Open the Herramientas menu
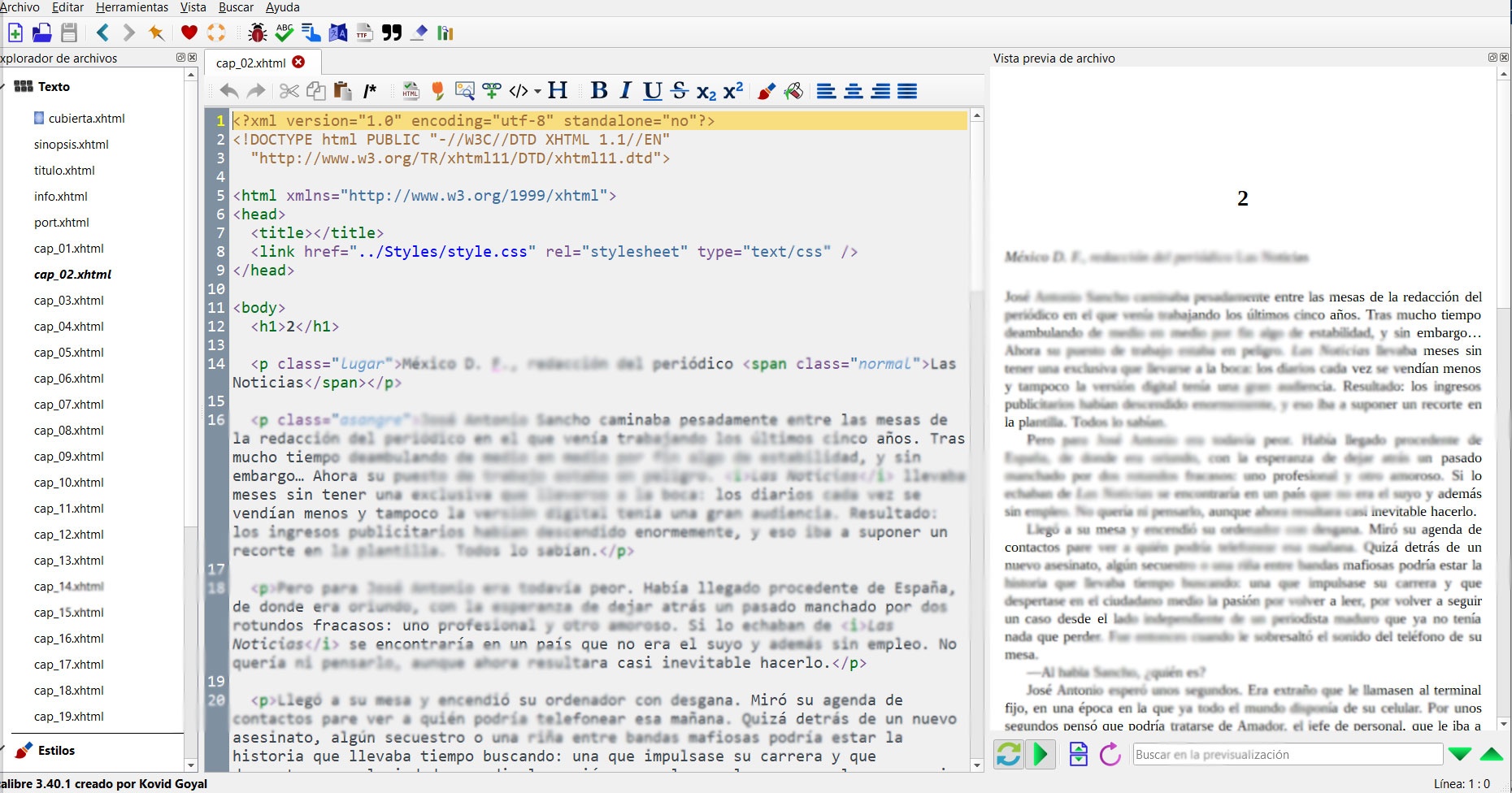1512x793 pixels. [x=132, y=7]
